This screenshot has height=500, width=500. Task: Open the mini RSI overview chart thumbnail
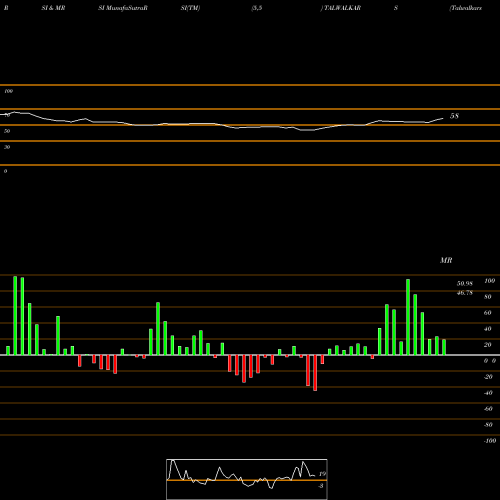point(247,479)
